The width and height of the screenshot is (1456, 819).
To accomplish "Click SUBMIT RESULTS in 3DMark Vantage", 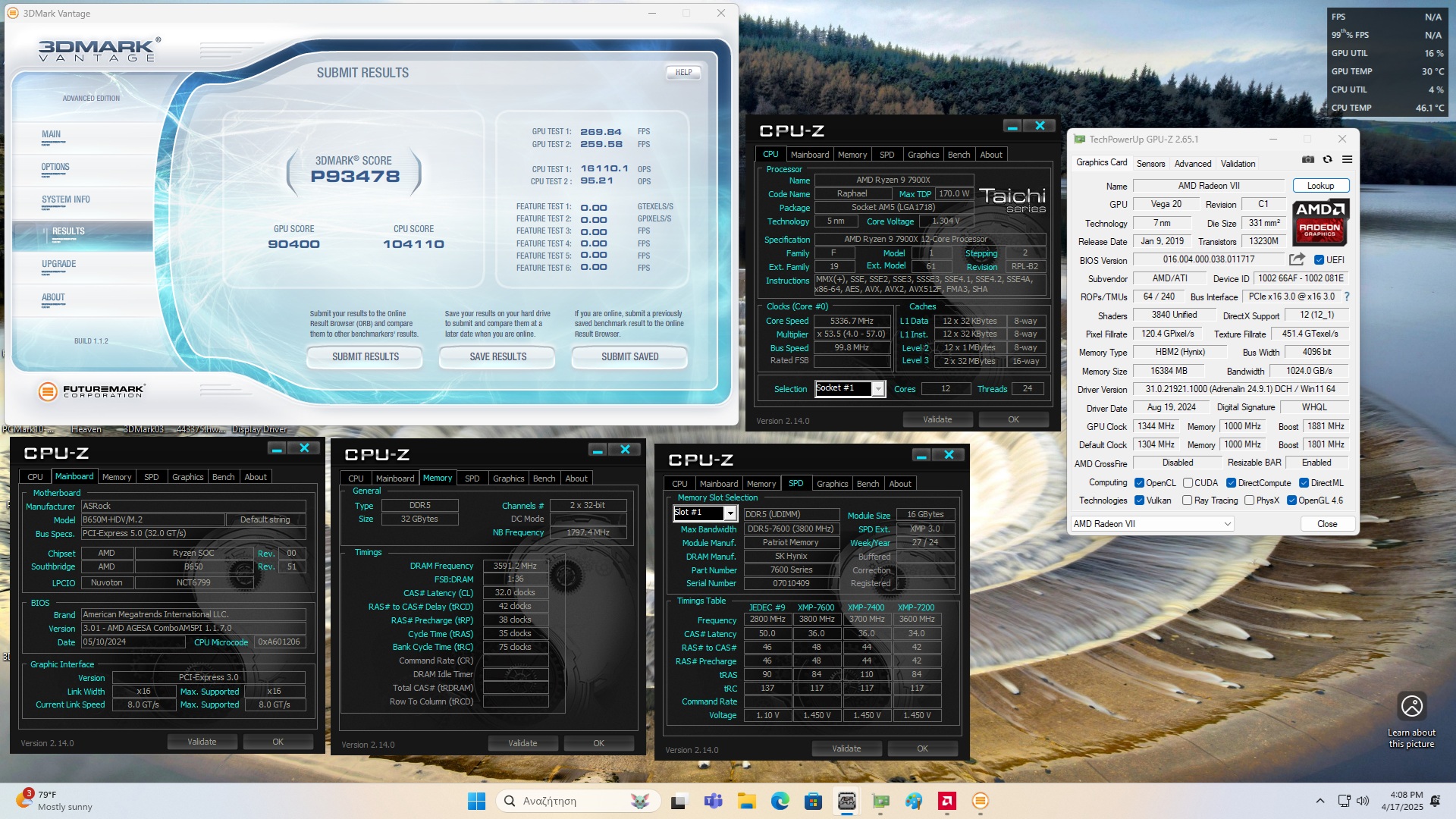I will point(365,356).
